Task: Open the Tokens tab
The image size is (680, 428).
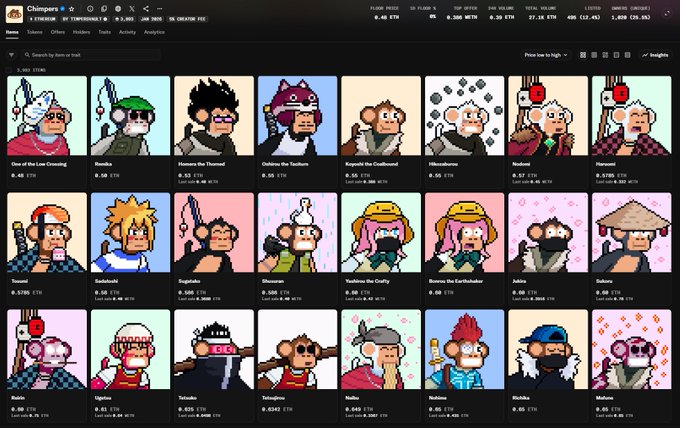Action: 35,32
